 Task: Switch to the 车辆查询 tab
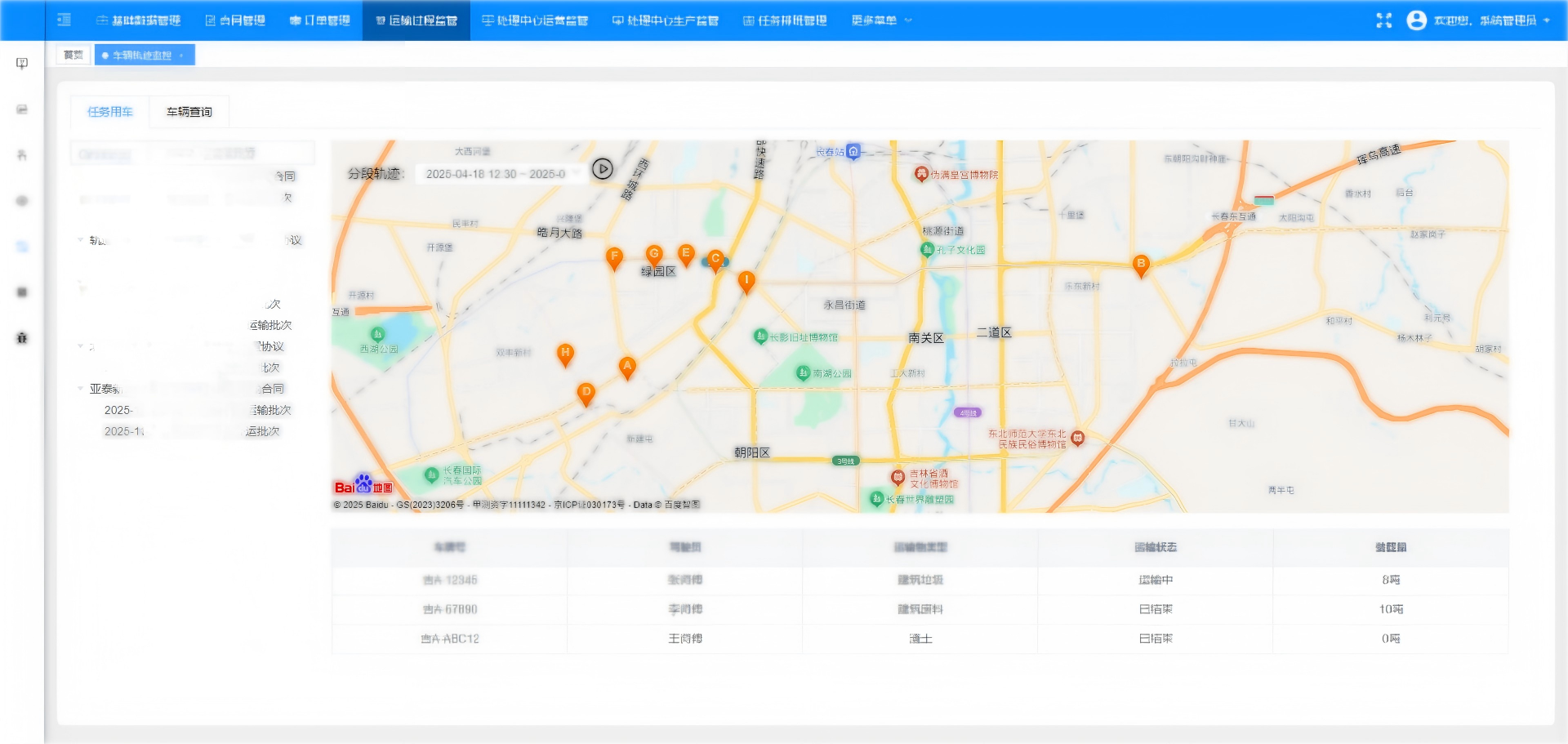189,112
